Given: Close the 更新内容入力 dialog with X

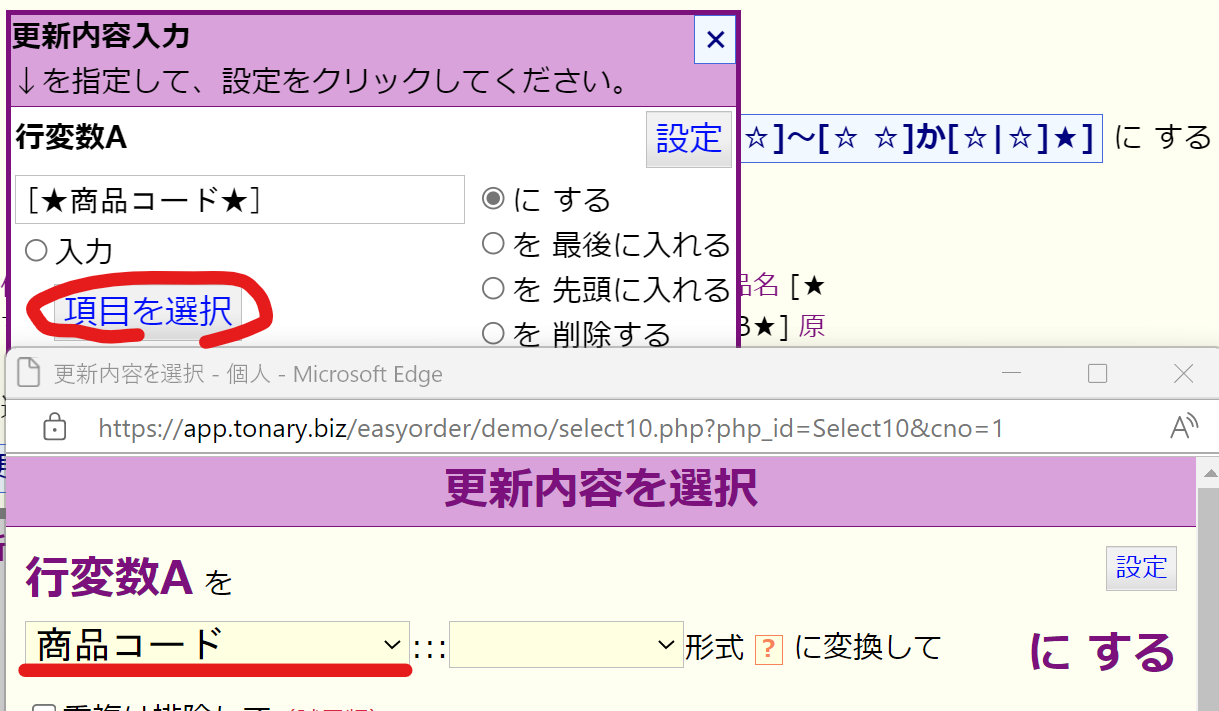Looking at the screenshot, I should [715, 40].
